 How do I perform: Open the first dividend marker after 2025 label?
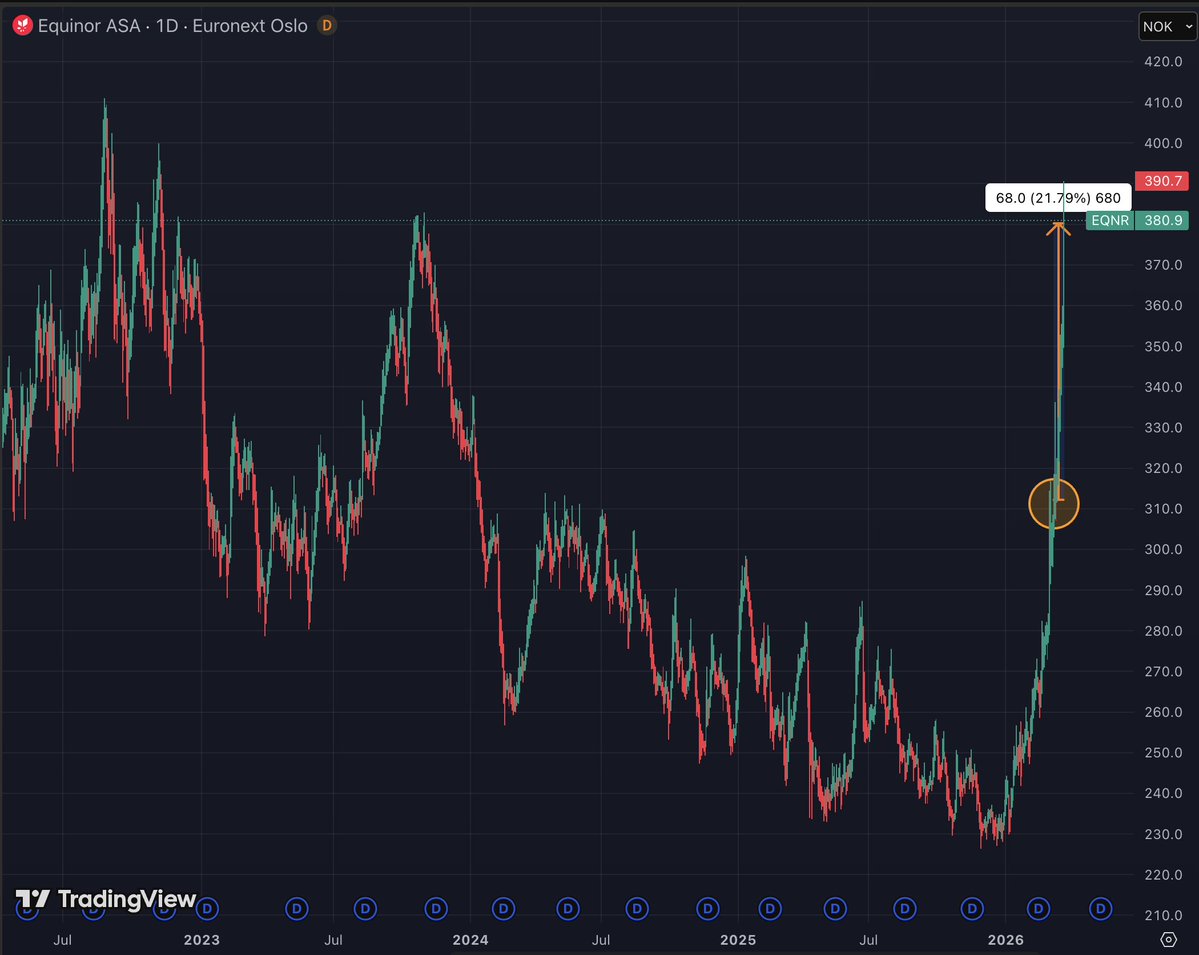pos(770,908)
